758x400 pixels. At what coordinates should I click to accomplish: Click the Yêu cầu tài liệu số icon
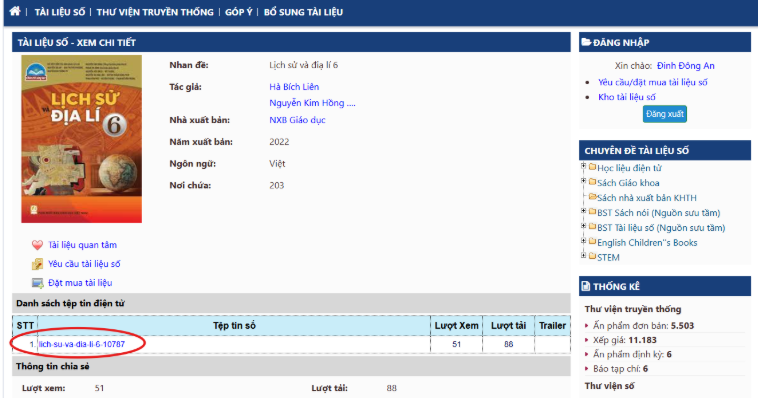tap(37, 264)
